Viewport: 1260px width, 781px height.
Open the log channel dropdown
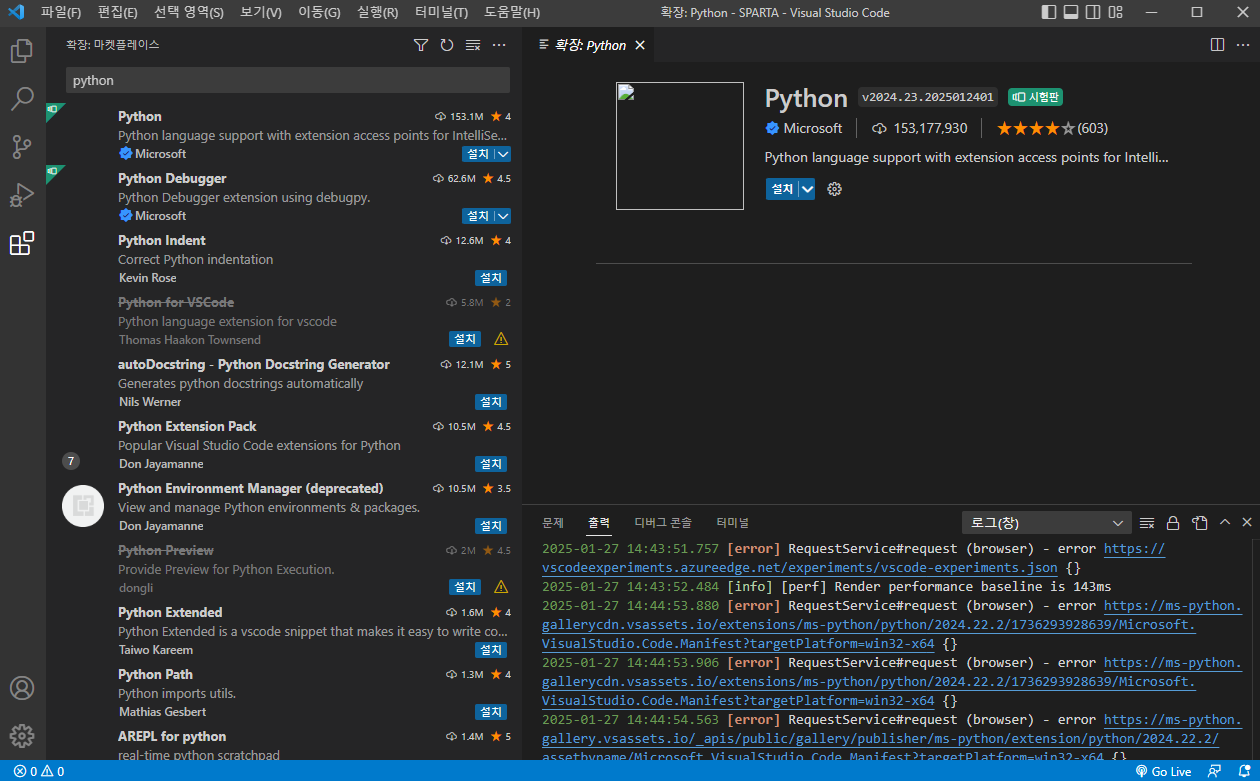(1046, 523)
